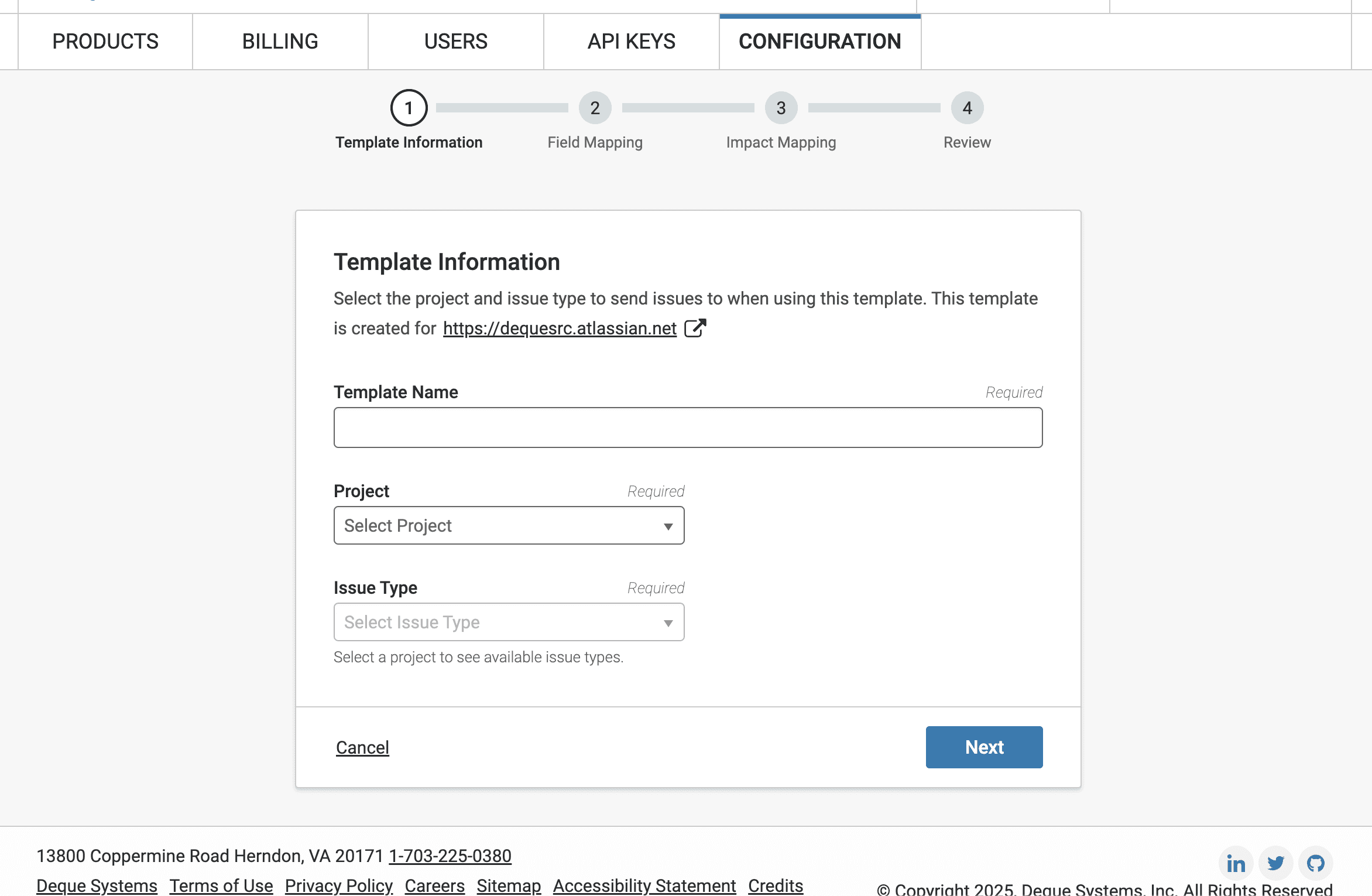Open the dequesrc.atlassian.net link
The image size is (1372, 896).
pos(560,329)
